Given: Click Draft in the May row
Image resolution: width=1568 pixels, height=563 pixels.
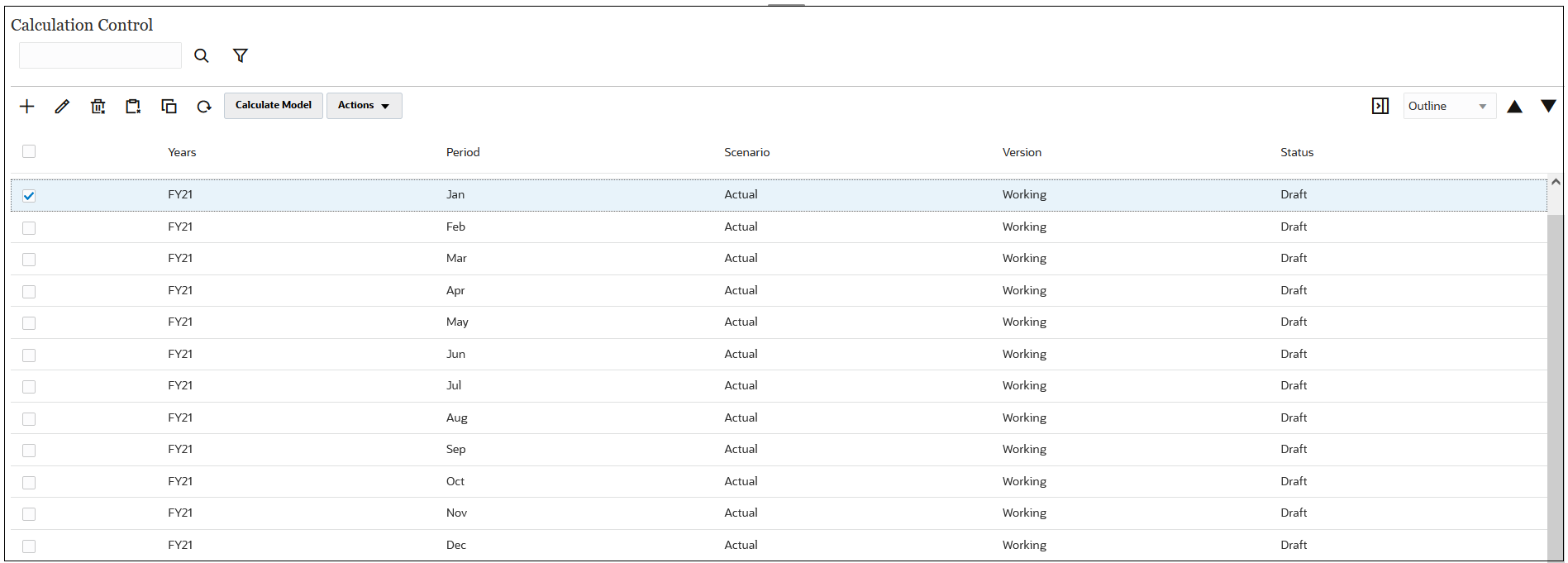Looking at the screenshot, I should pyautogui.click(x=1294, y=322).
